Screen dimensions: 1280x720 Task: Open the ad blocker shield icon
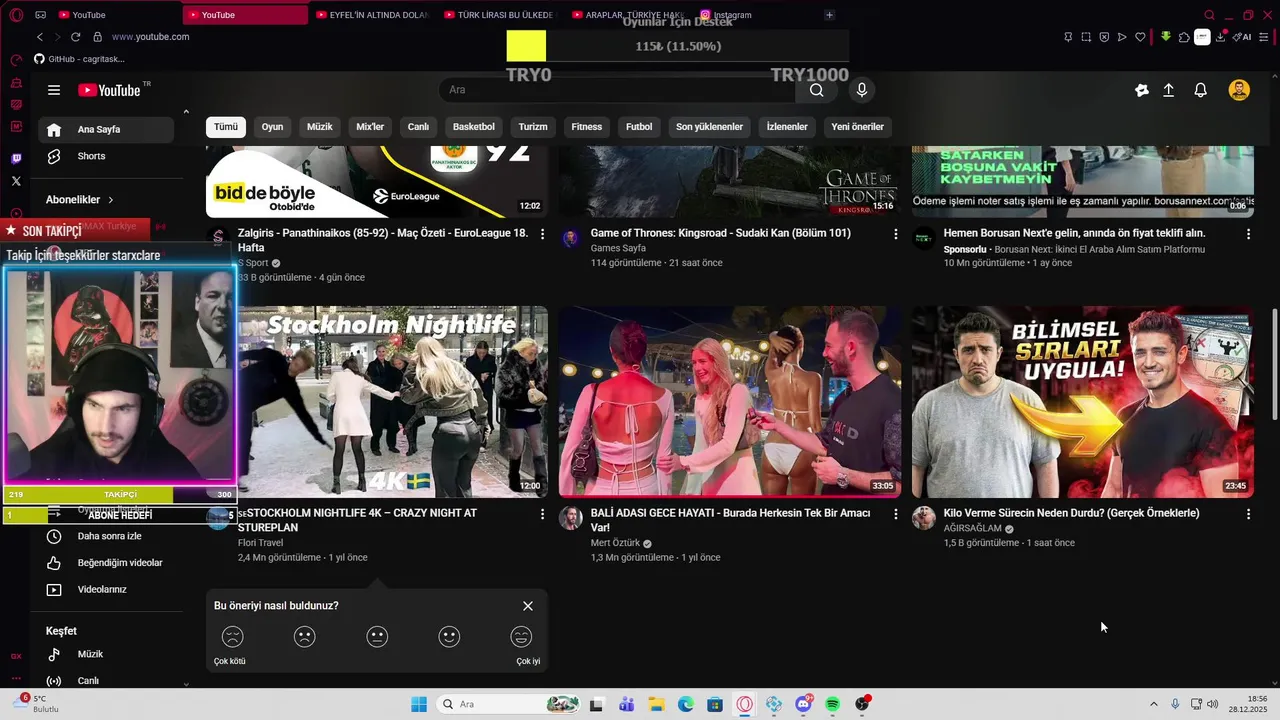click(1104, 37)
